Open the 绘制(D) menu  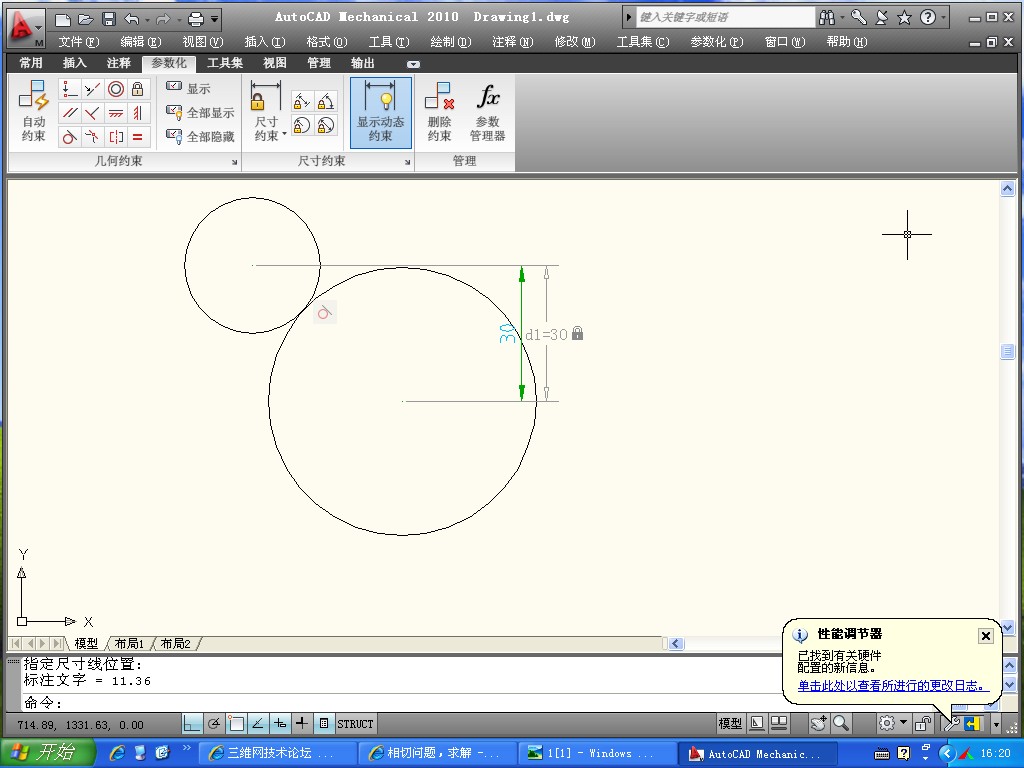[451, 42]
